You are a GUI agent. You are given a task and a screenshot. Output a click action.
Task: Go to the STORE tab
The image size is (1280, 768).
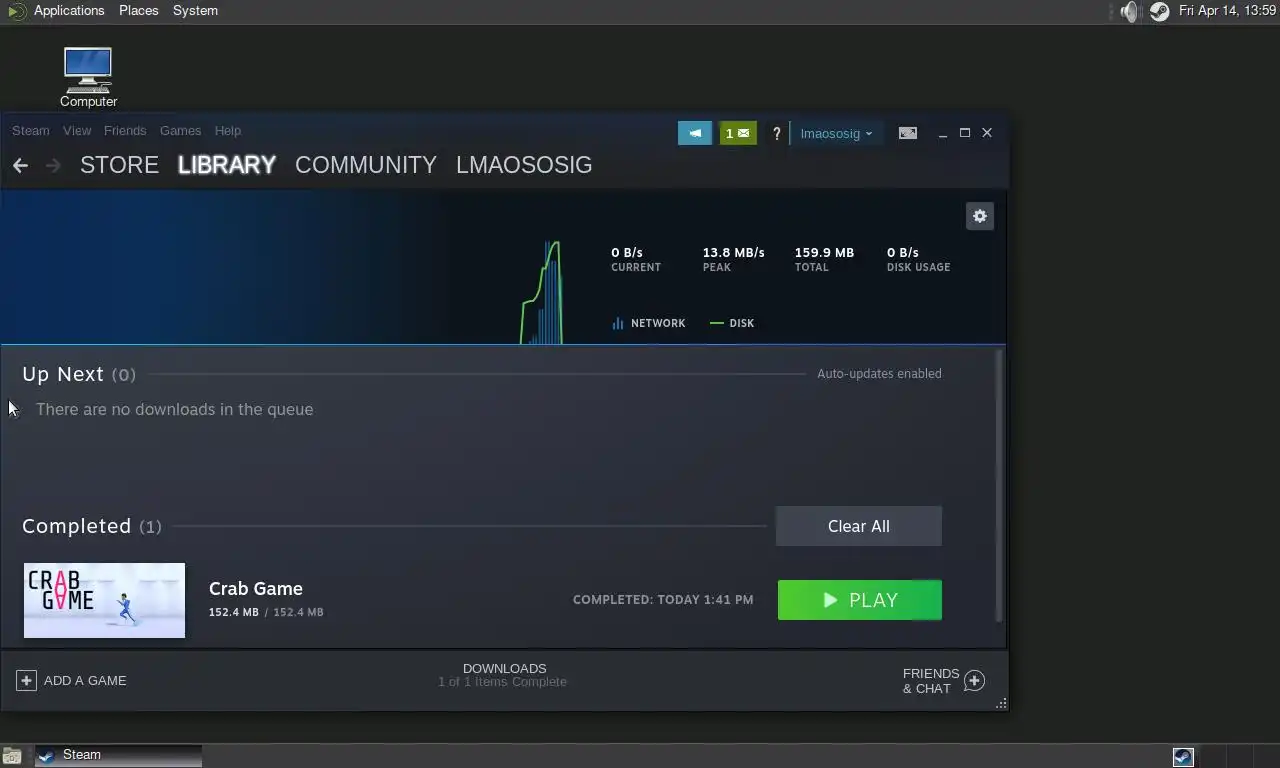pyautogui.click(x=119, y=165)
